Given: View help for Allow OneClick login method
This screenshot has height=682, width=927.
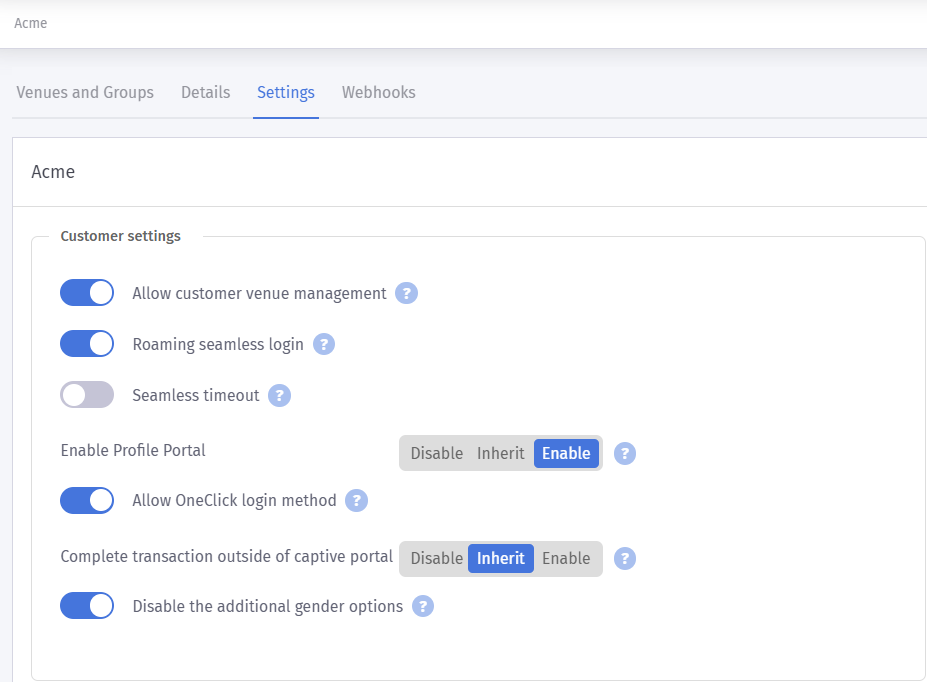Looking at the screenshot, I should pyautogui.click(x=356, y=501).
